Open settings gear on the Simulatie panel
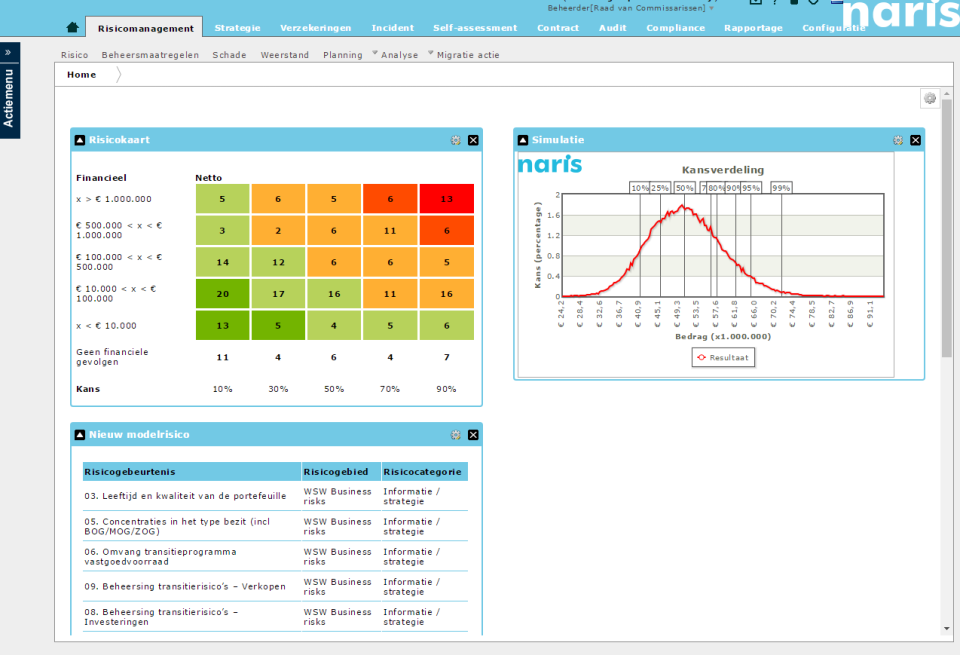 tap(897, 140)
